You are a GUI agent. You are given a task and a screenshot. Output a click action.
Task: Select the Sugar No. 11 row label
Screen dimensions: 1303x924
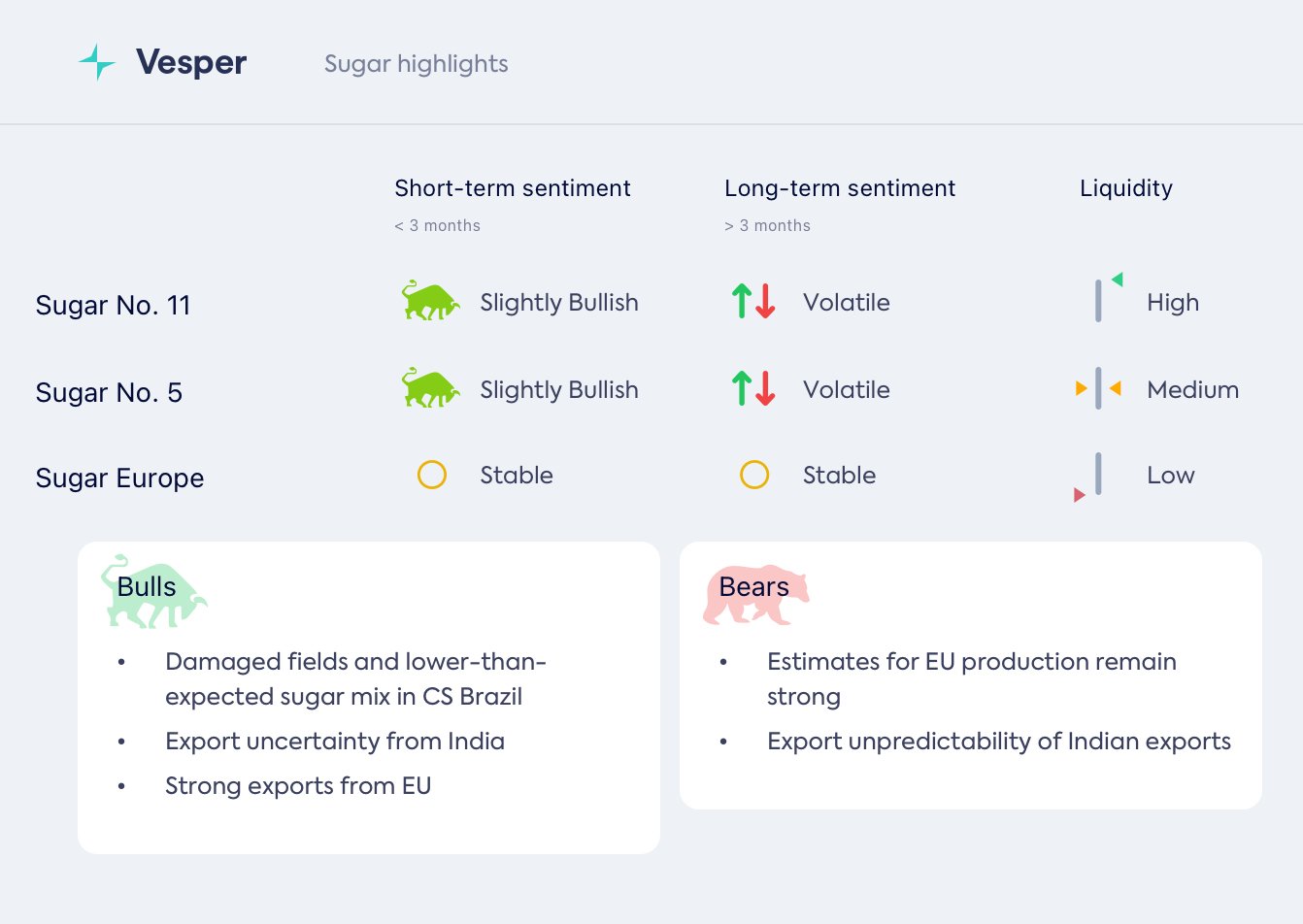[113, 306]
